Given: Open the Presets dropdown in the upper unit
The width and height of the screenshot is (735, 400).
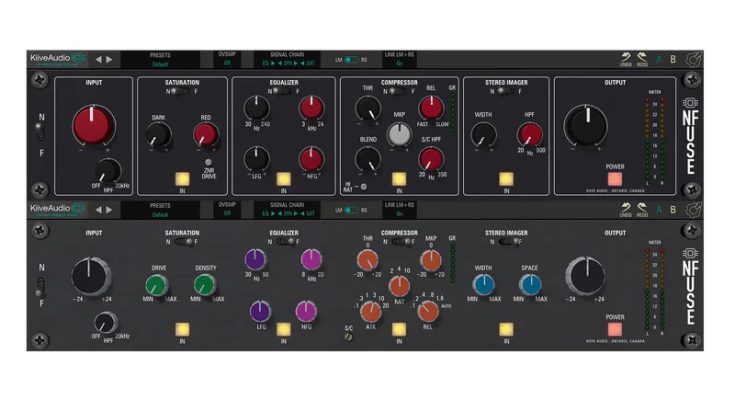Looking at the screenshot, I should point(160,59).
